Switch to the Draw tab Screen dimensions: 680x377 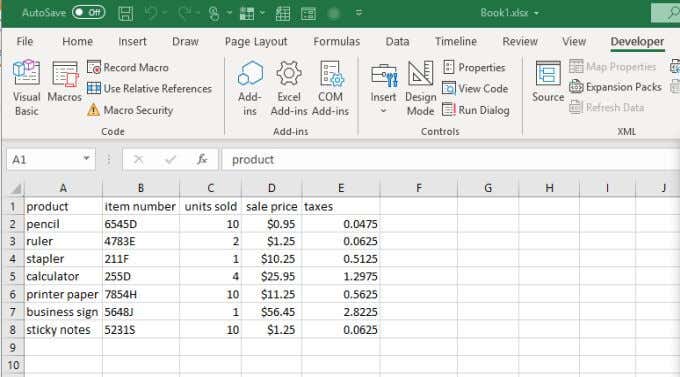click(185, 41)
